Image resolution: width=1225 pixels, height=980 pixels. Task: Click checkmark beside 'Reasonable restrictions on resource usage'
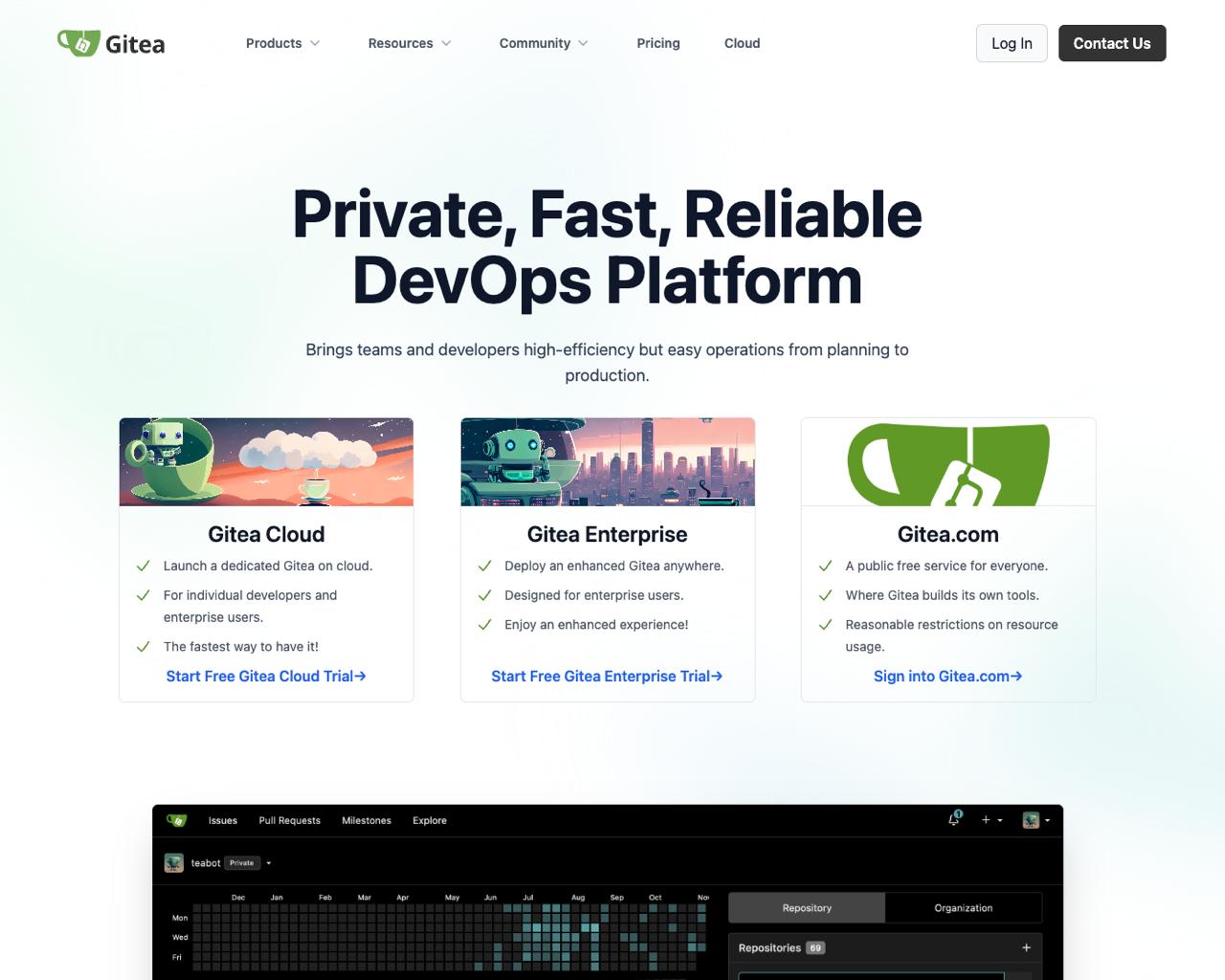pos(825,625)
